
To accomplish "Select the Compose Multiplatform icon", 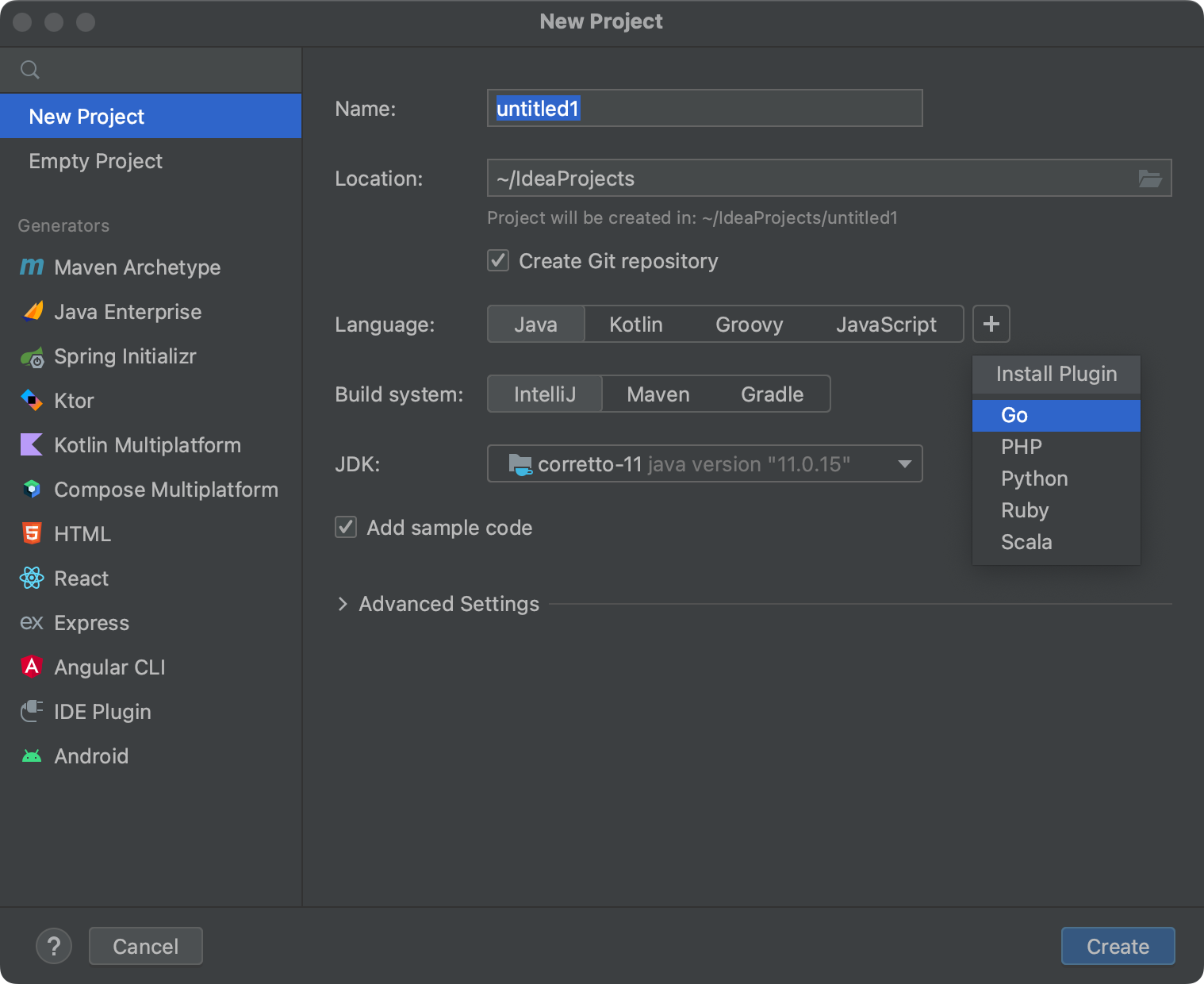I will point(31,490).
